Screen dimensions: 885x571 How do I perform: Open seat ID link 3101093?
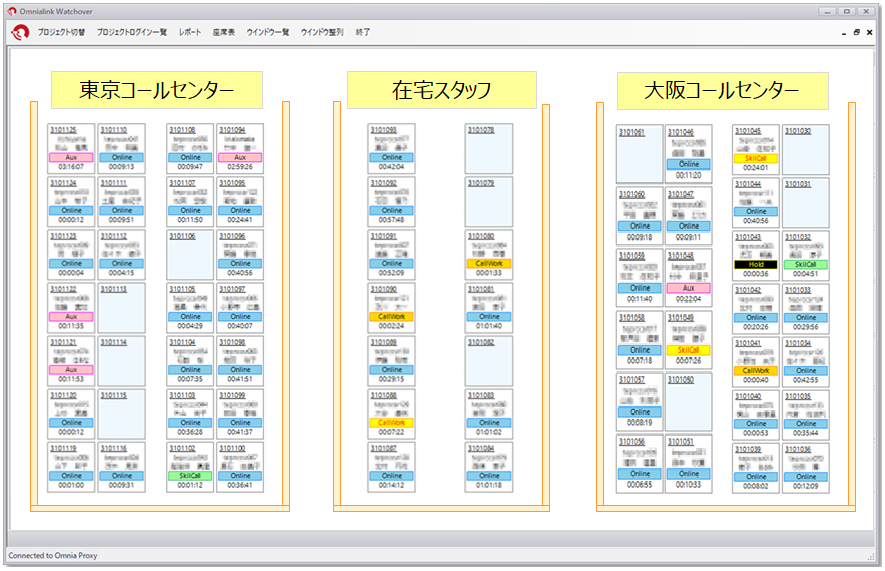click(x=384, y=130)
